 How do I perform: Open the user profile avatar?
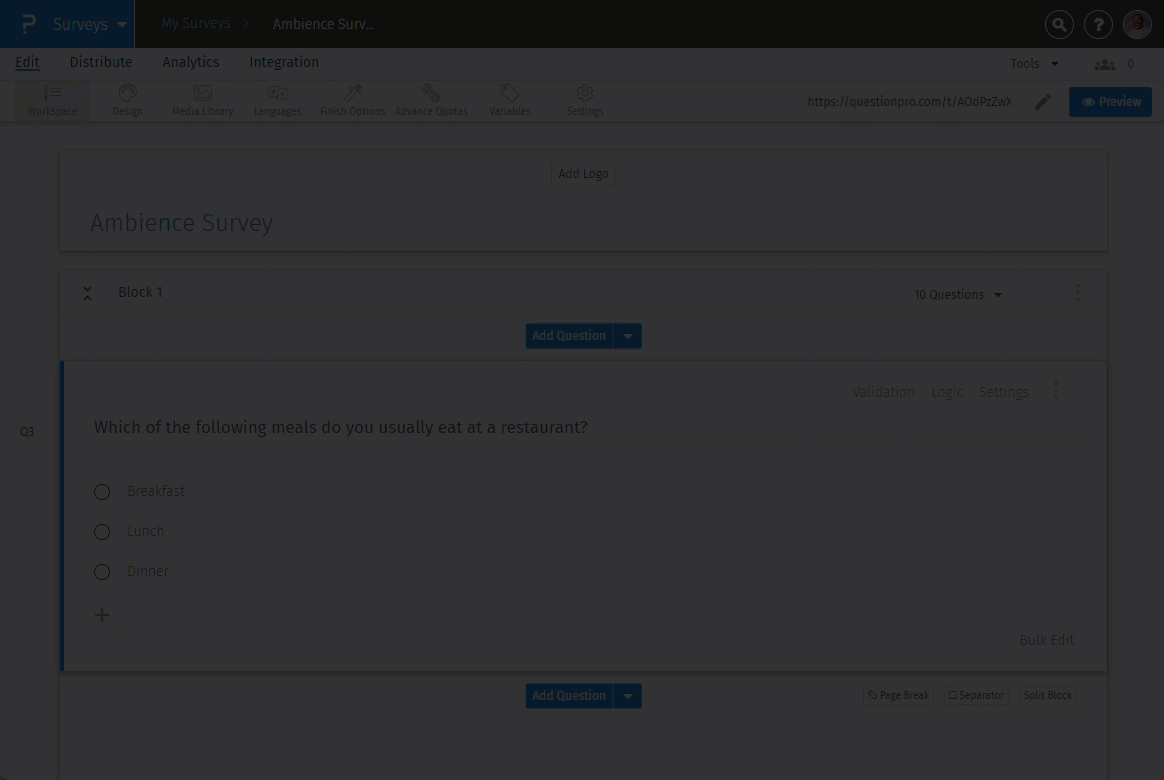coord(1137,24)
